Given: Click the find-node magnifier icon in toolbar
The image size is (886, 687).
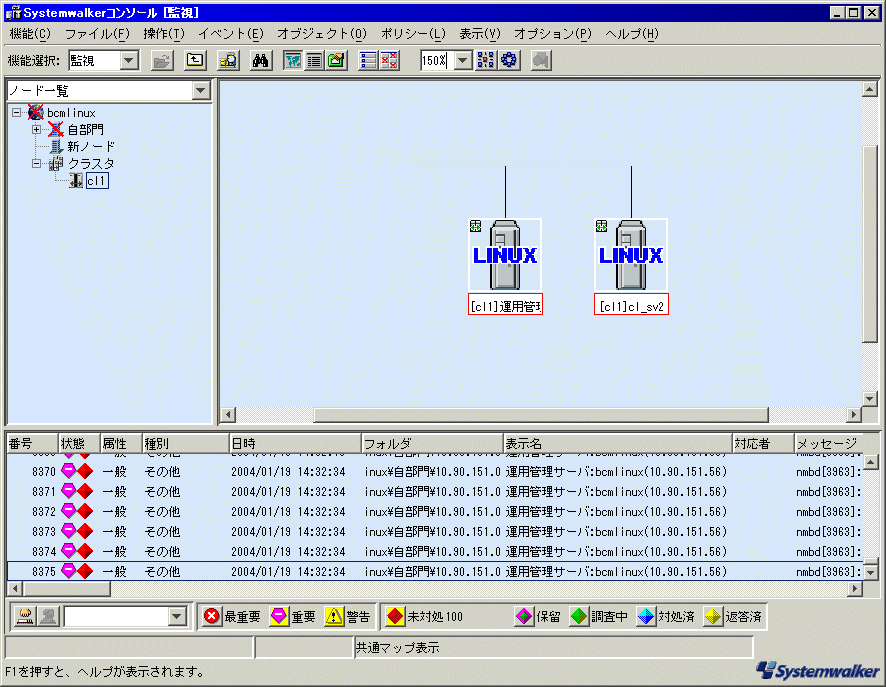Looking at the screenshot, I should point(228,61).
